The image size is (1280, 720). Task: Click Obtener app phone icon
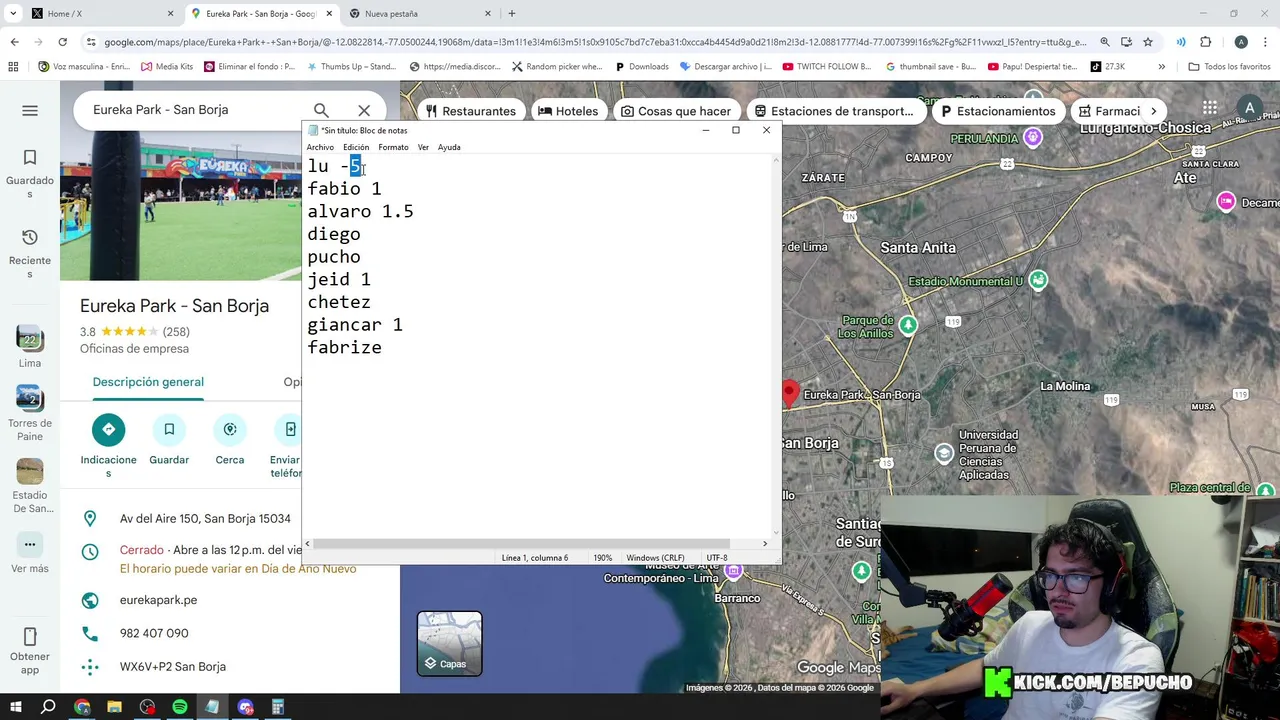(30, 637)
